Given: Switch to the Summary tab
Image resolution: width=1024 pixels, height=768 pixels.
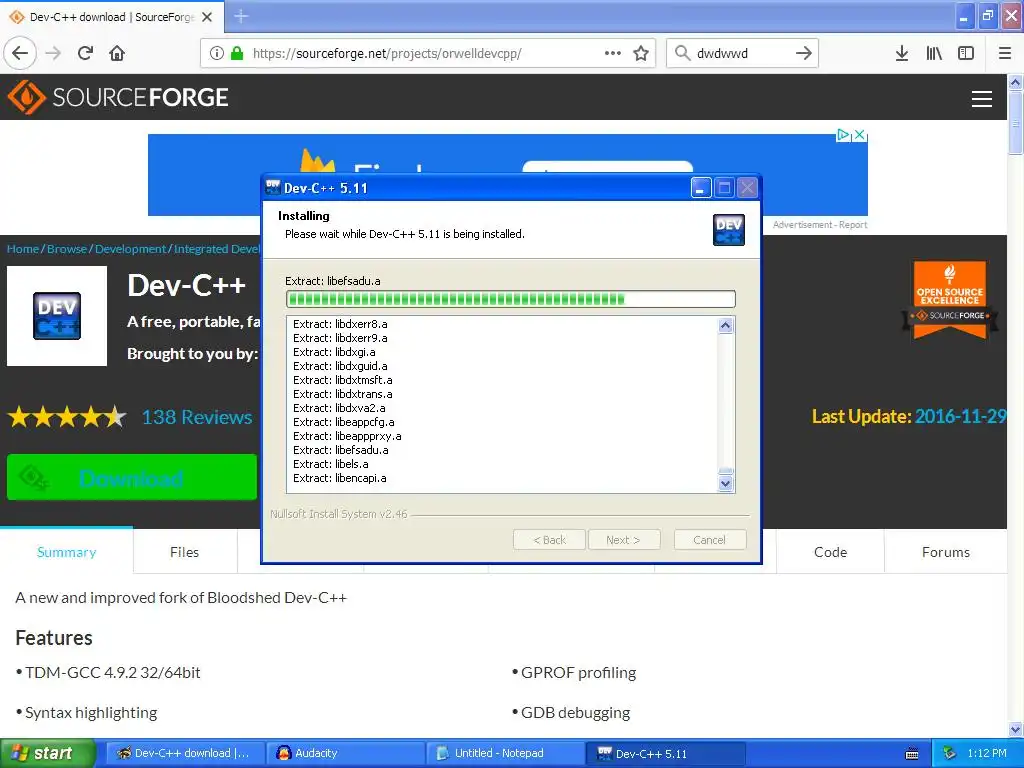Looking at the screenshot, I should pyautogui.click(x=67, y=552).
